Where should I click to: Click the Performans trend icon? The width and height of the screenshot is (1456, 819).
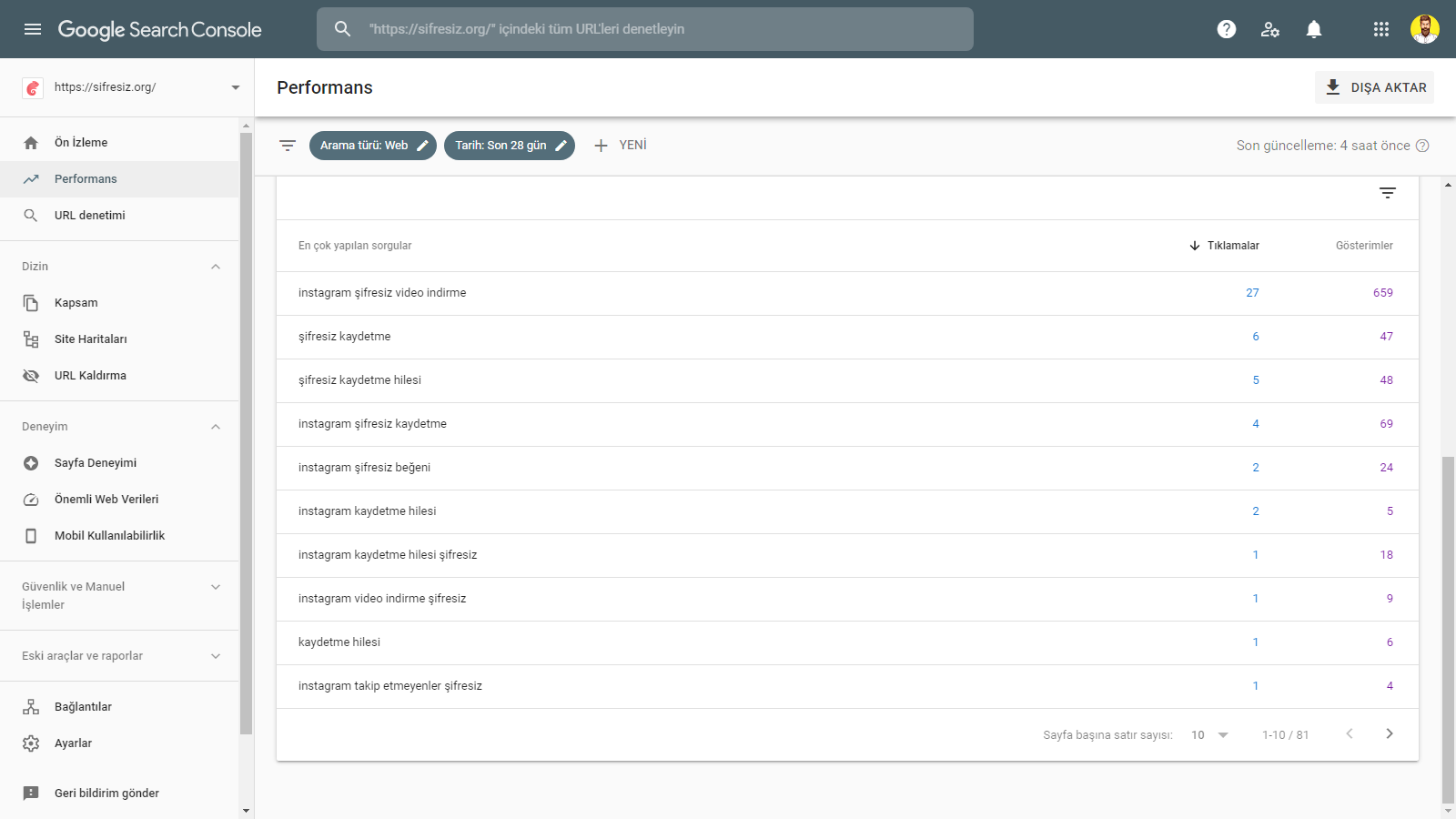[31, 179]
